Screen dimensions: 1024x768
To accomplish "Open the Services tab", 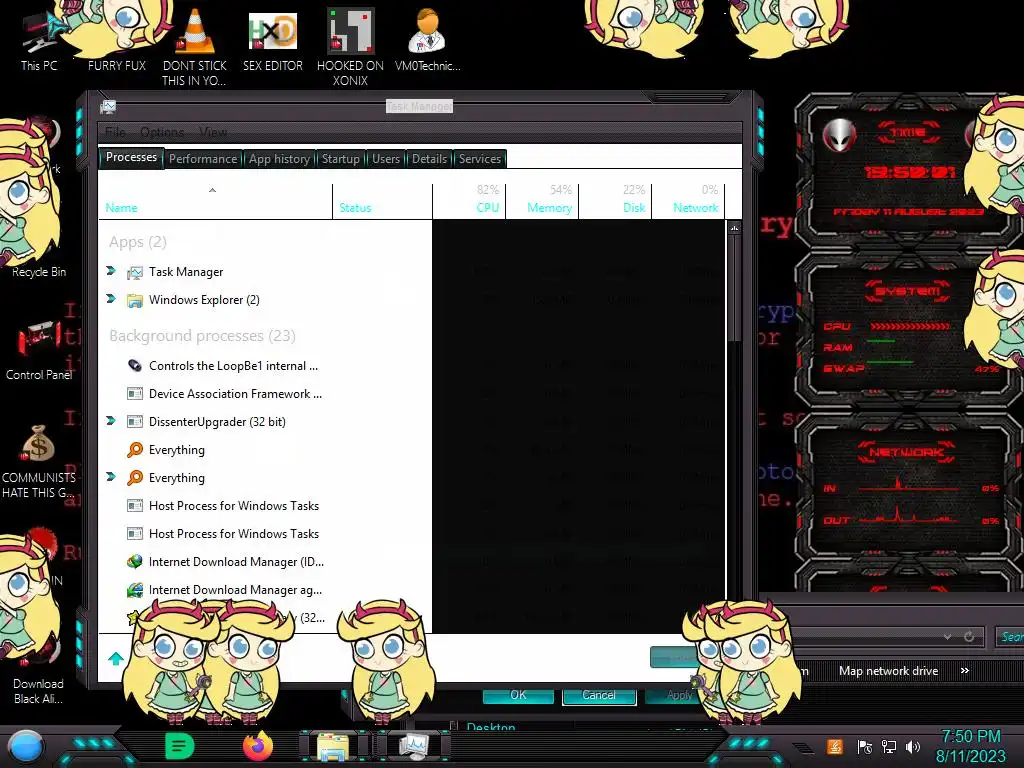I will [480, 159].
